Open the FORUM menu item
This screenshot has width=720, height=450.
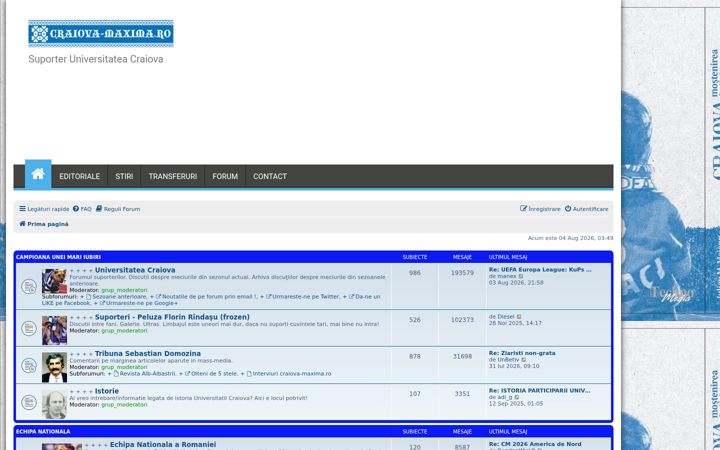225,176
